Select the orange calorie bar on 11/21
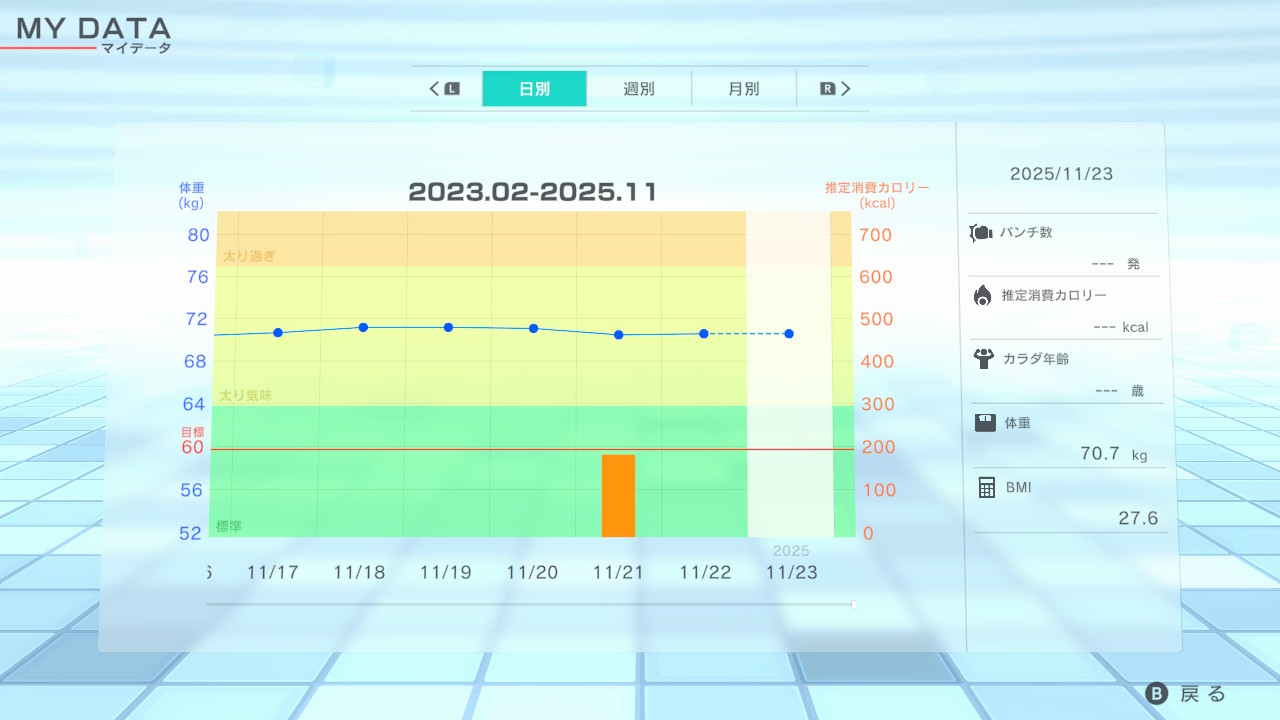The width and height of the screenshot is (1280, 720). (x=618, y=496)
